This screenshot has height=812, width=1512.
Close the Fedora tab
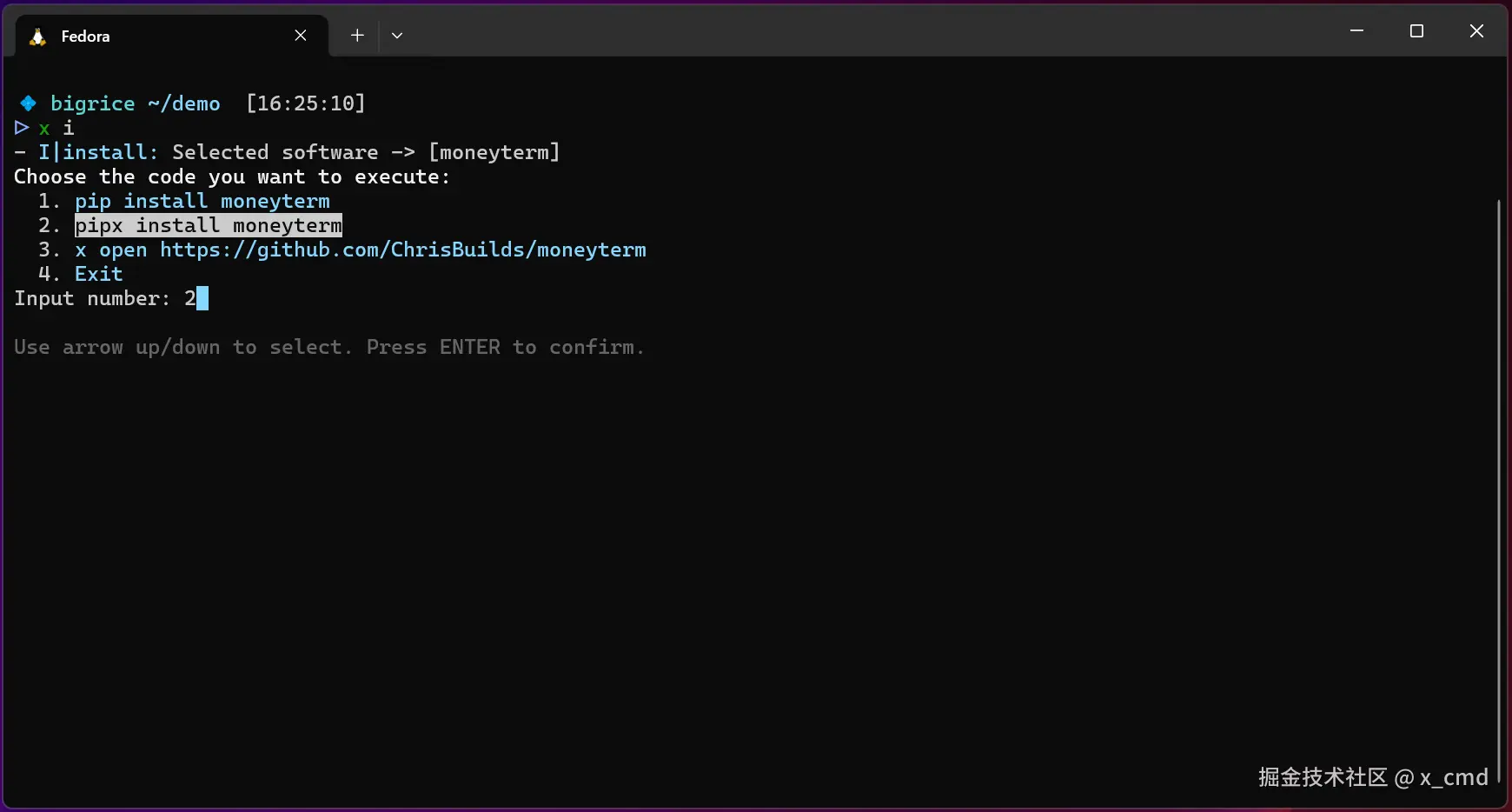pos(301,36)
